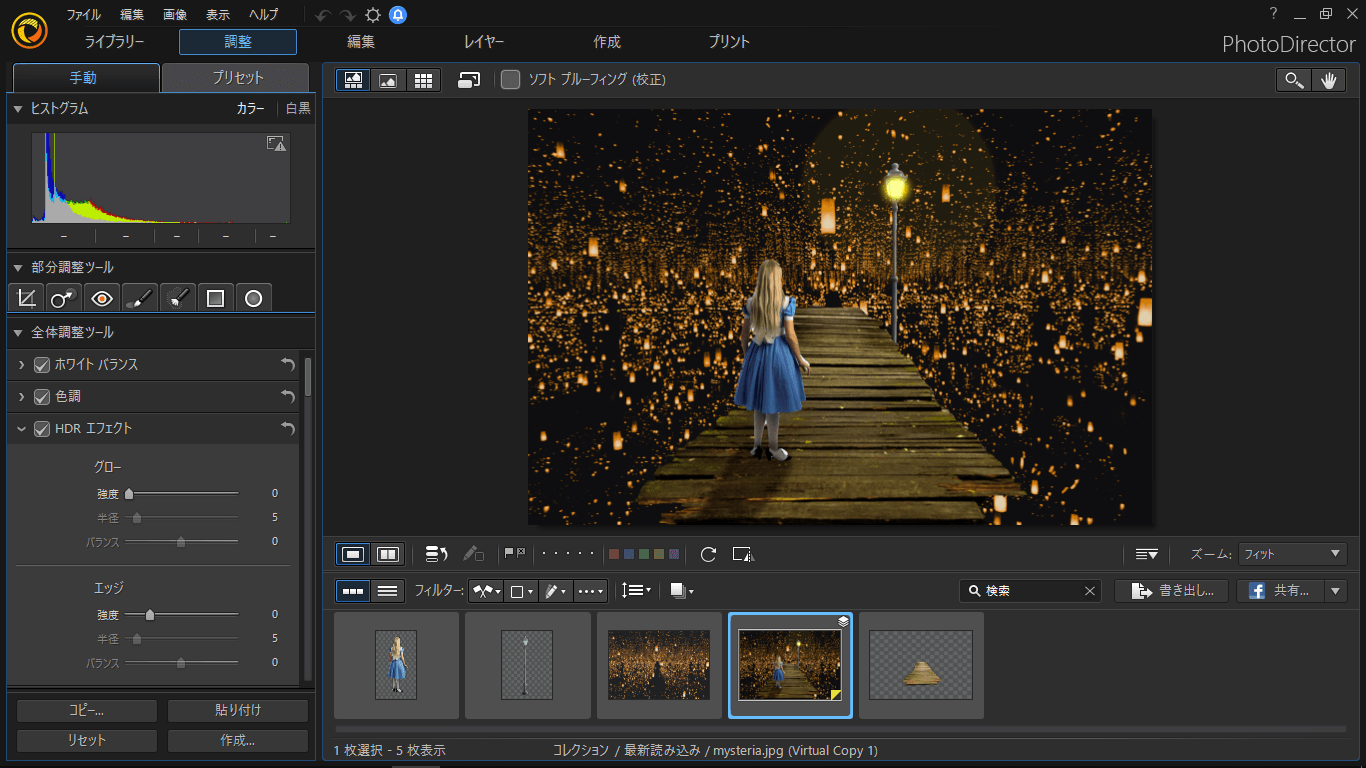Switch to viewer only mode
Viewport: 1366px width, 768px height.
pos(388,80)
